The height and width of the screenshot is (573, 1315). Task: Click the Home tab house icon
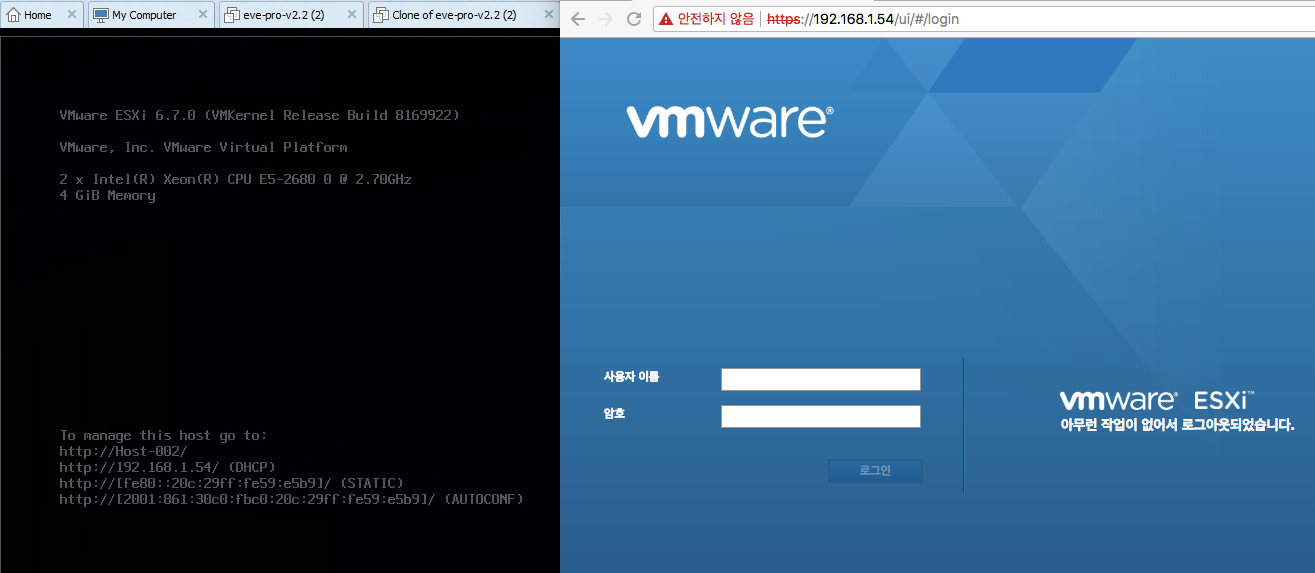point(14,15)
